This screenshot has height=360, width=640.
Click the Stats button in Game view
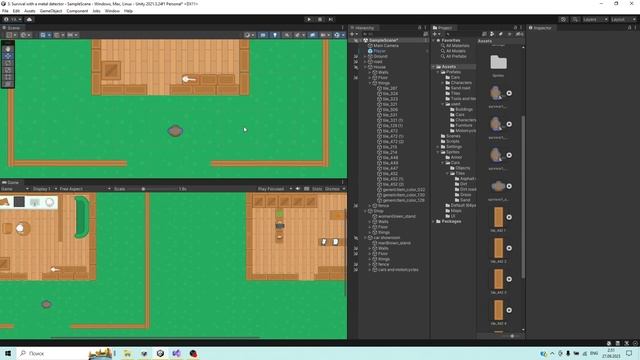317,189
